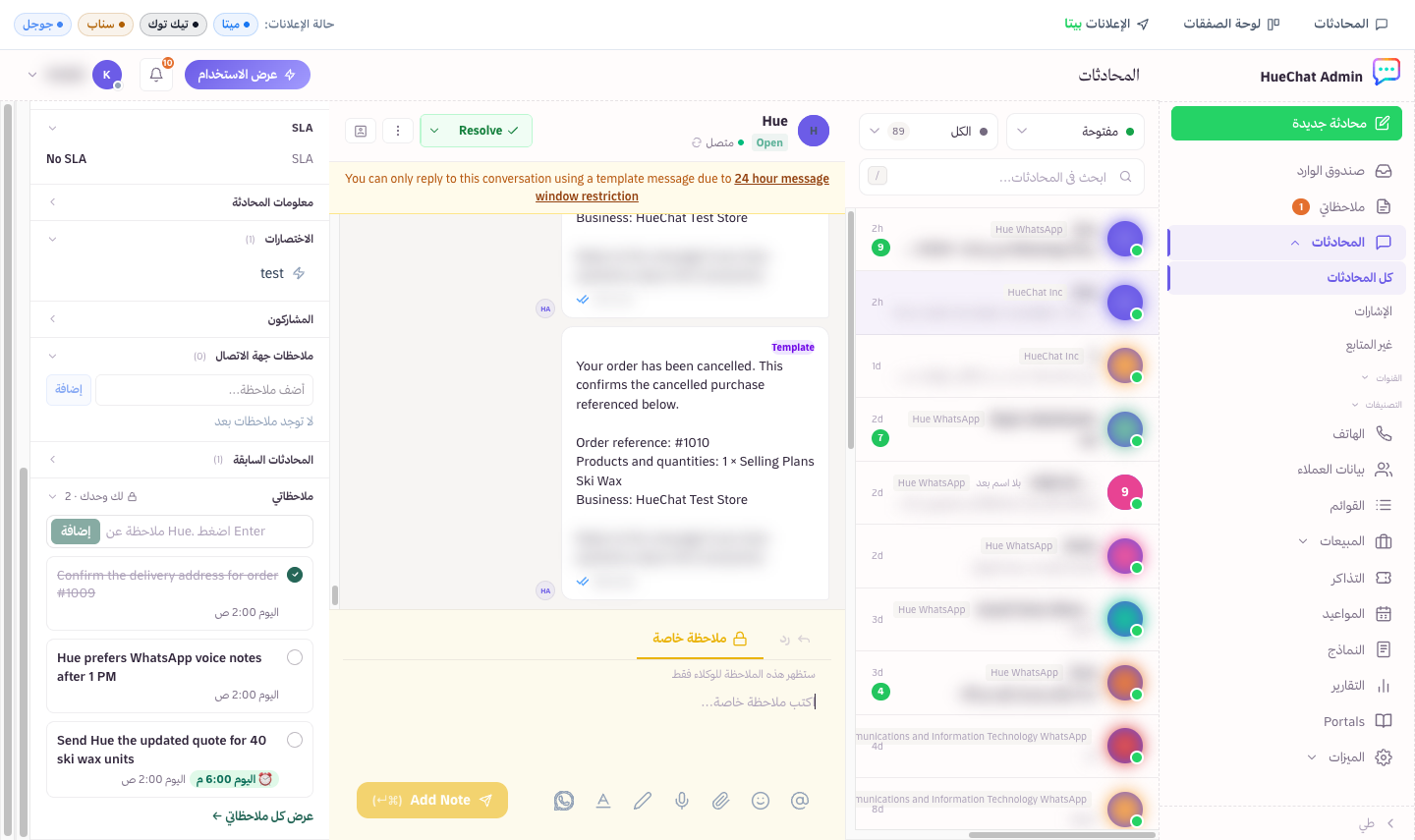
Task: Switch to the رد reply tab
Action: tap(794, 639)
